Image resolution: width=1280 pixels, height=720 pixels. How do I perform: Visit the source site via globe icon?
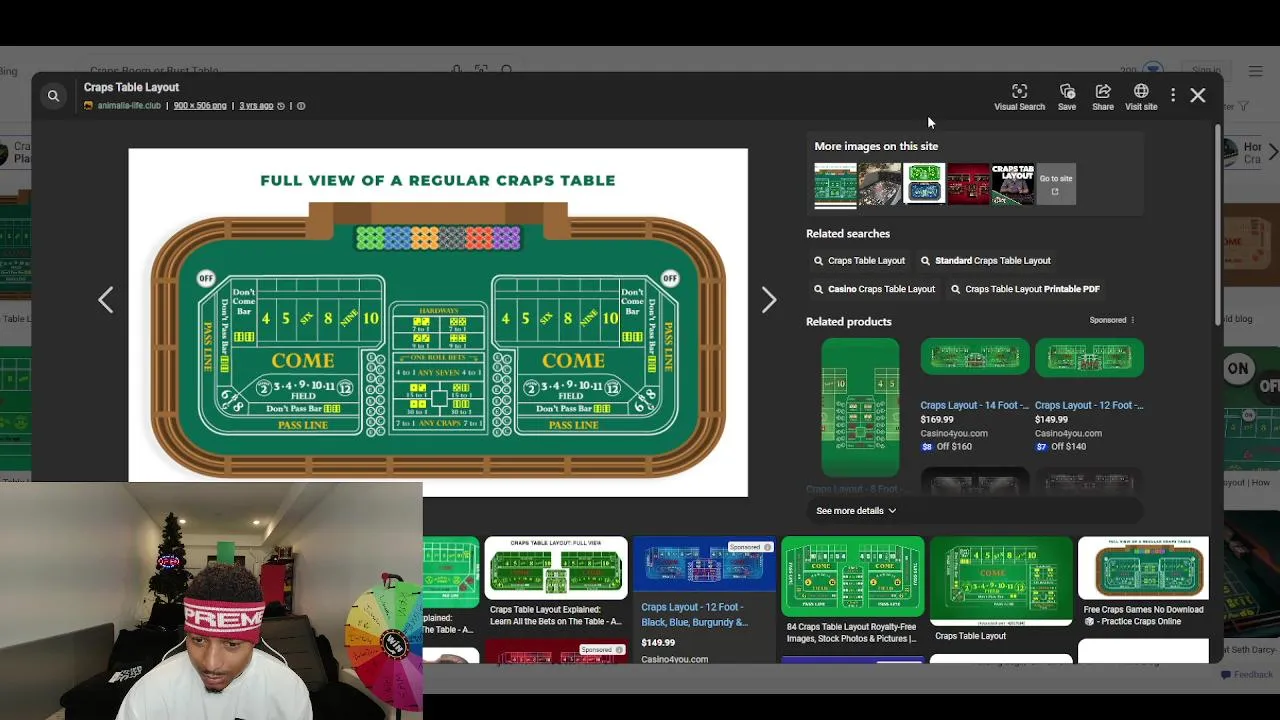[x=1141, y=97]
